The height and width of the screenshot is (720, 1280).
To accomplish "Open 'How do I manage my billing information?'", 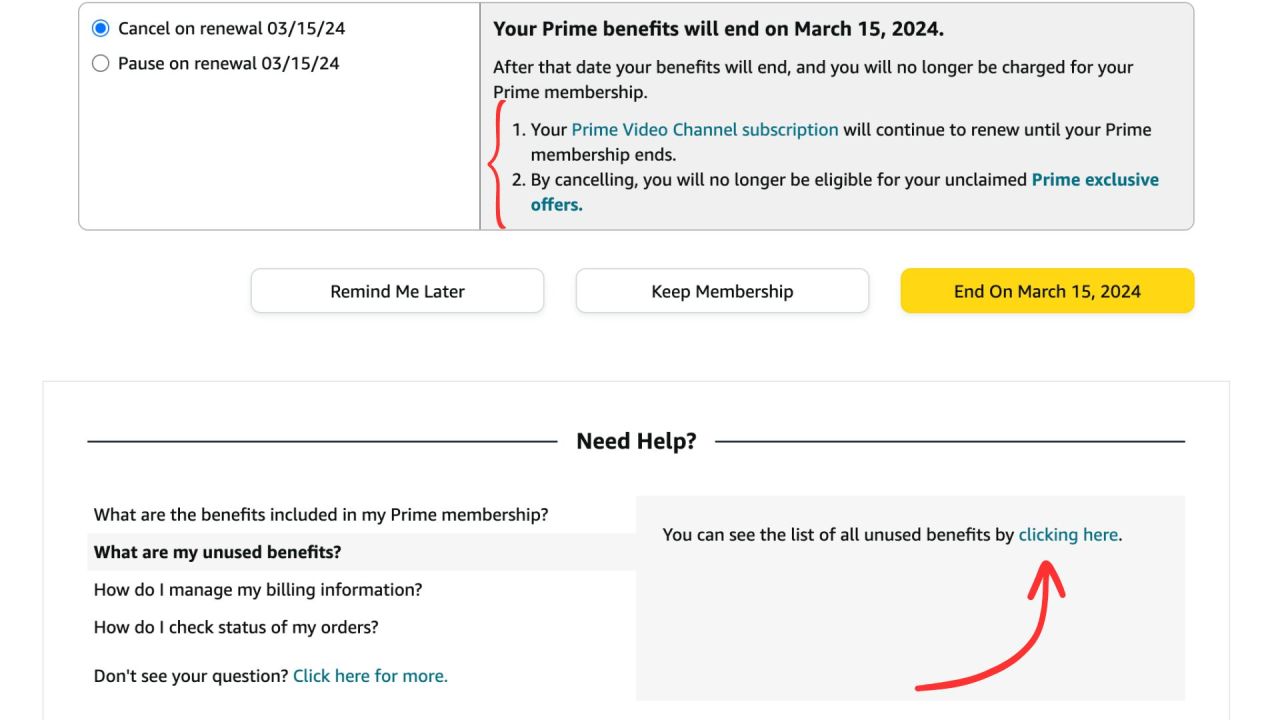I will tap(258, 590).
